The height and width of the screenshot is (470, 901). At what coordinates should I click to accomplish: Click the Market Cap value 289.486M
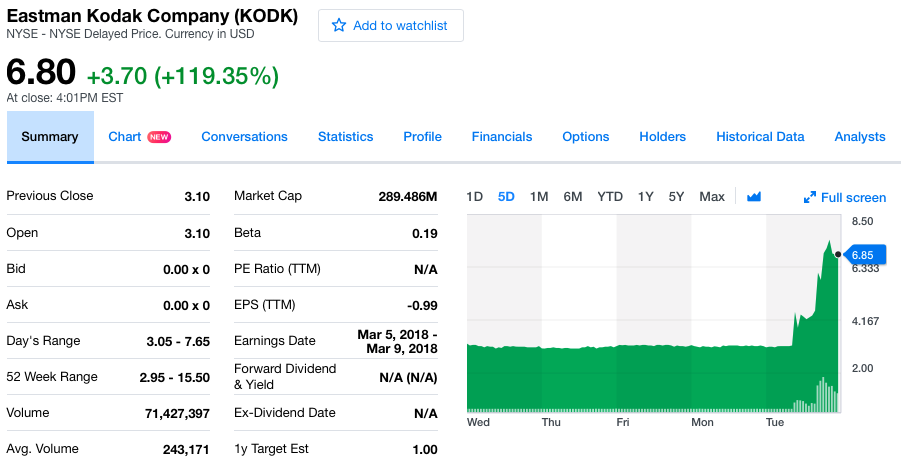point(408,197)
